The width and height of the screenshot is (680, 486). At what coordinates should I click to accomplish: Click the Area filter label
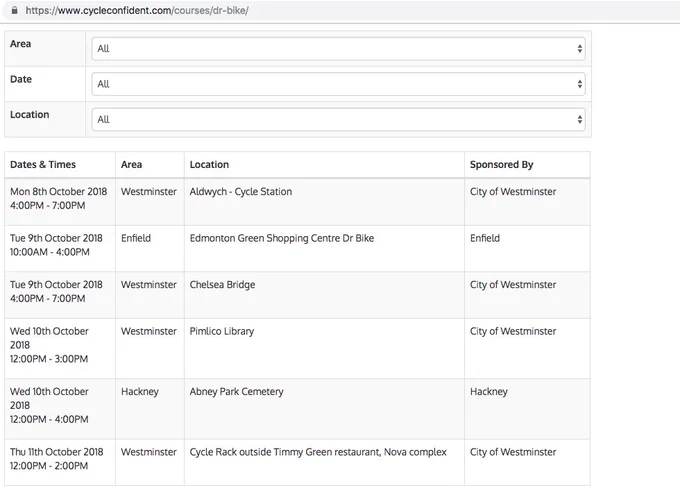pos(20,44)
